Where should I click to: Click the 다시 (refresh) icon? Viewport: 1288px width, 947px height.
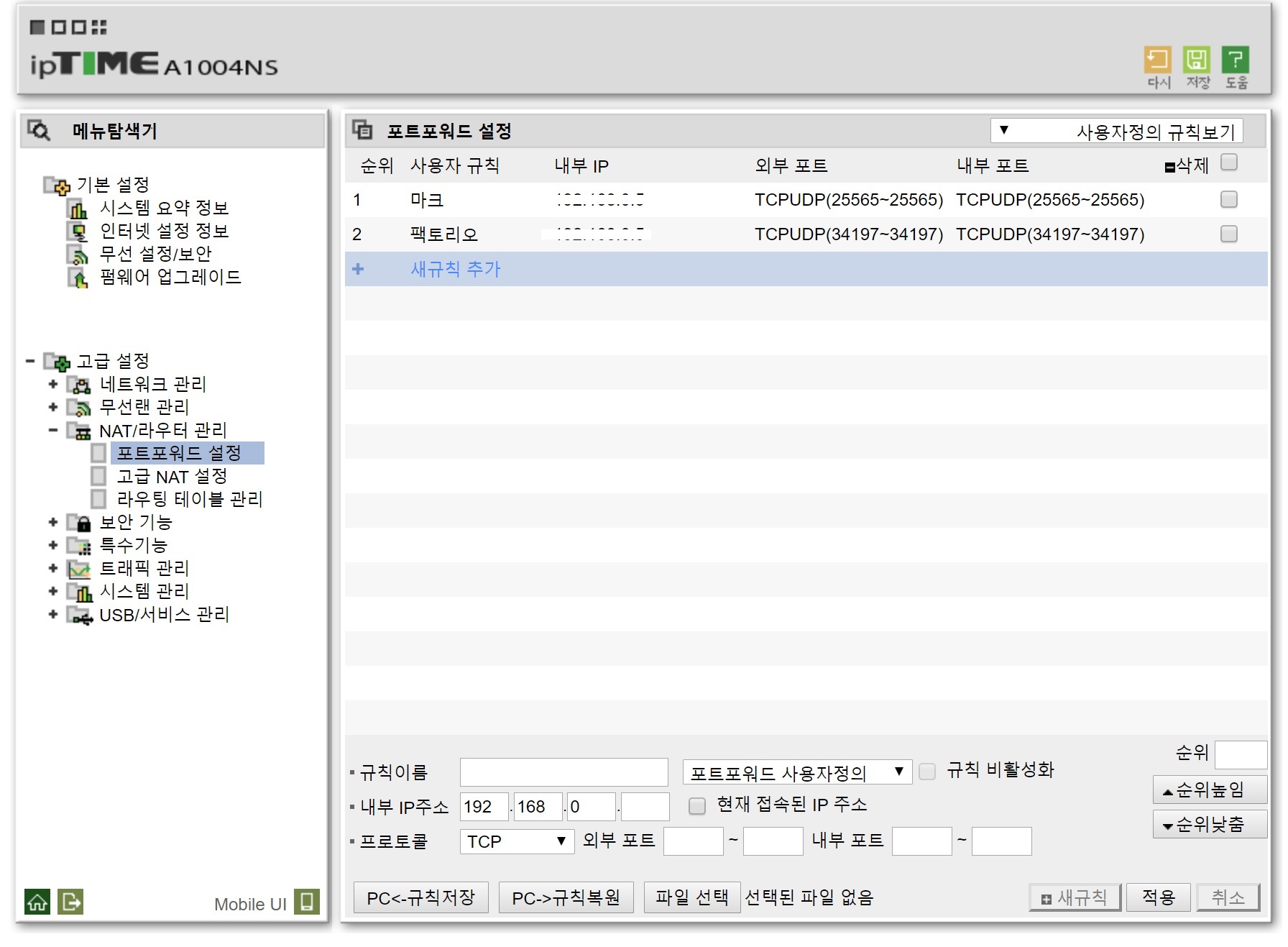[x=1157, y=60]
